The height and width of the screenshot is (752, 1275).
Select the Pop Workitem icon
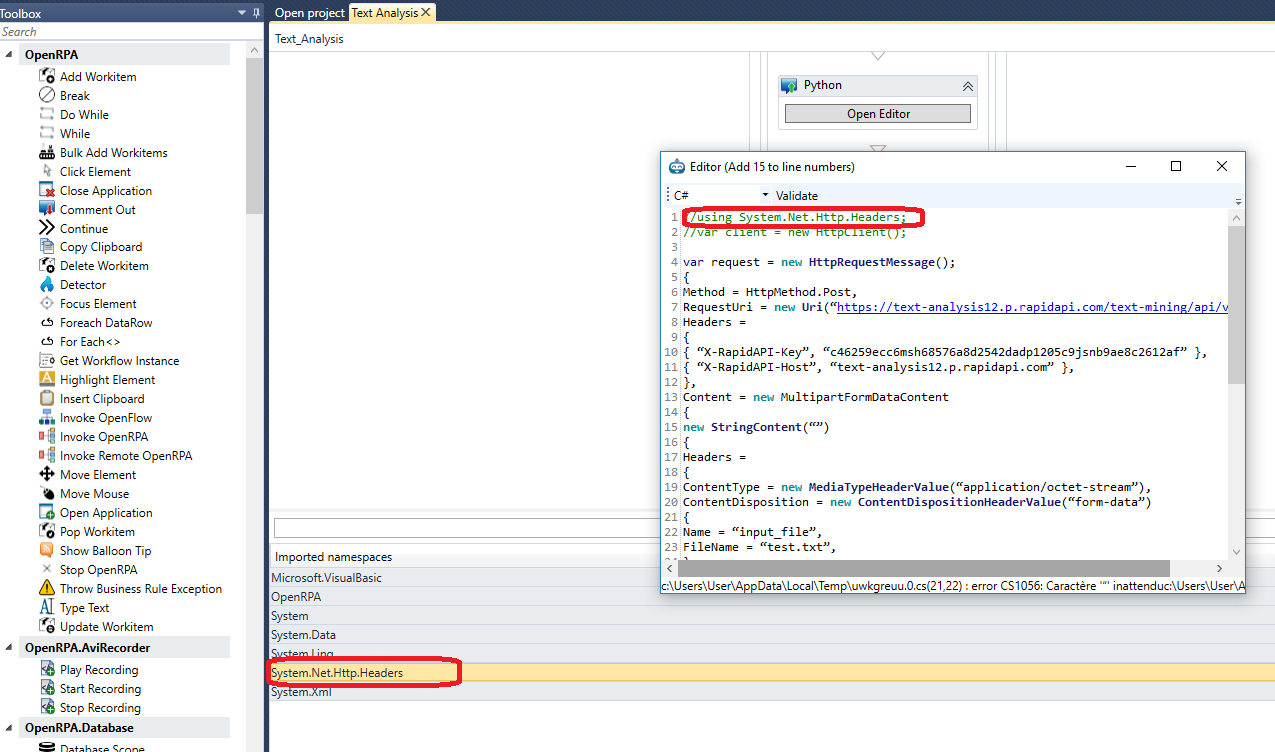(46, 531)
